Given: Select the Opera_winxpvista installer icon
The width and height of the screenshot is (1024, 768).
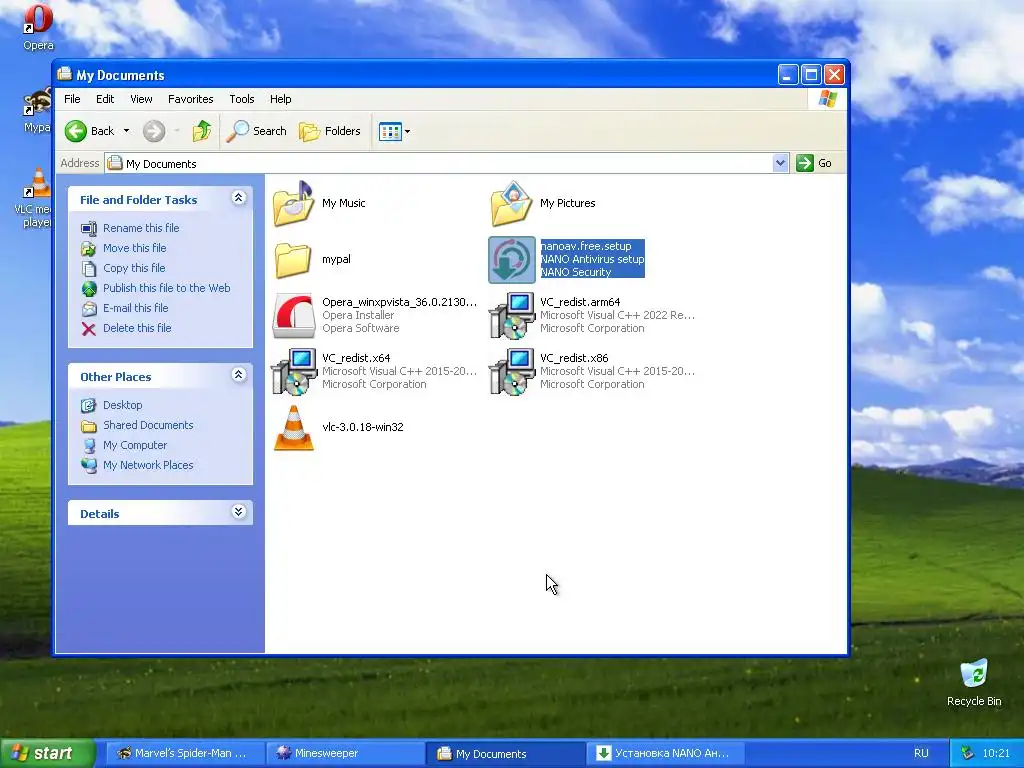Looking at the screenshot, I should [293, 316].
